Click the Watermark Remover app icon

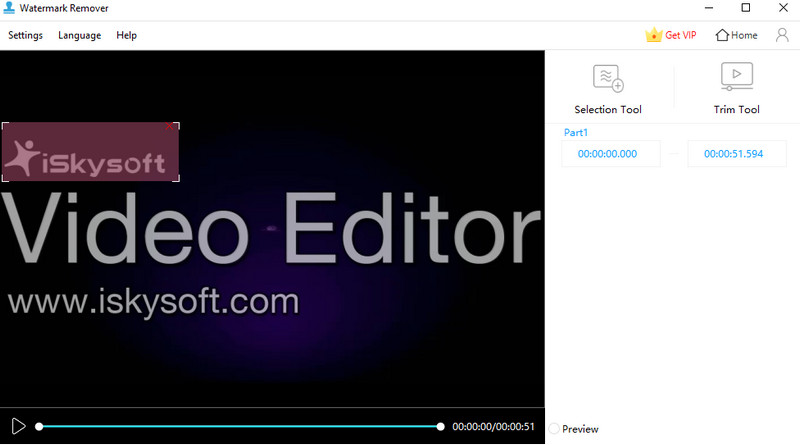tap(10, 9)
